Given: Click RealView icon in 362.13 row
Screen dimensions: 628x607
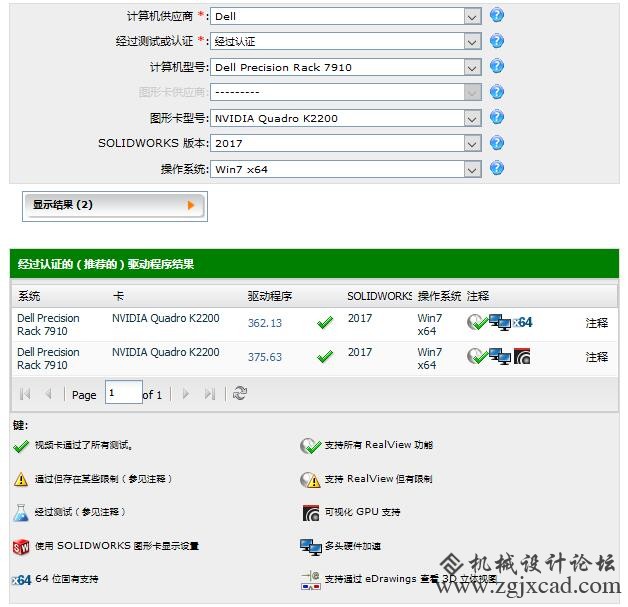Looking at the screenshot, I should click(x=477, y=322).
